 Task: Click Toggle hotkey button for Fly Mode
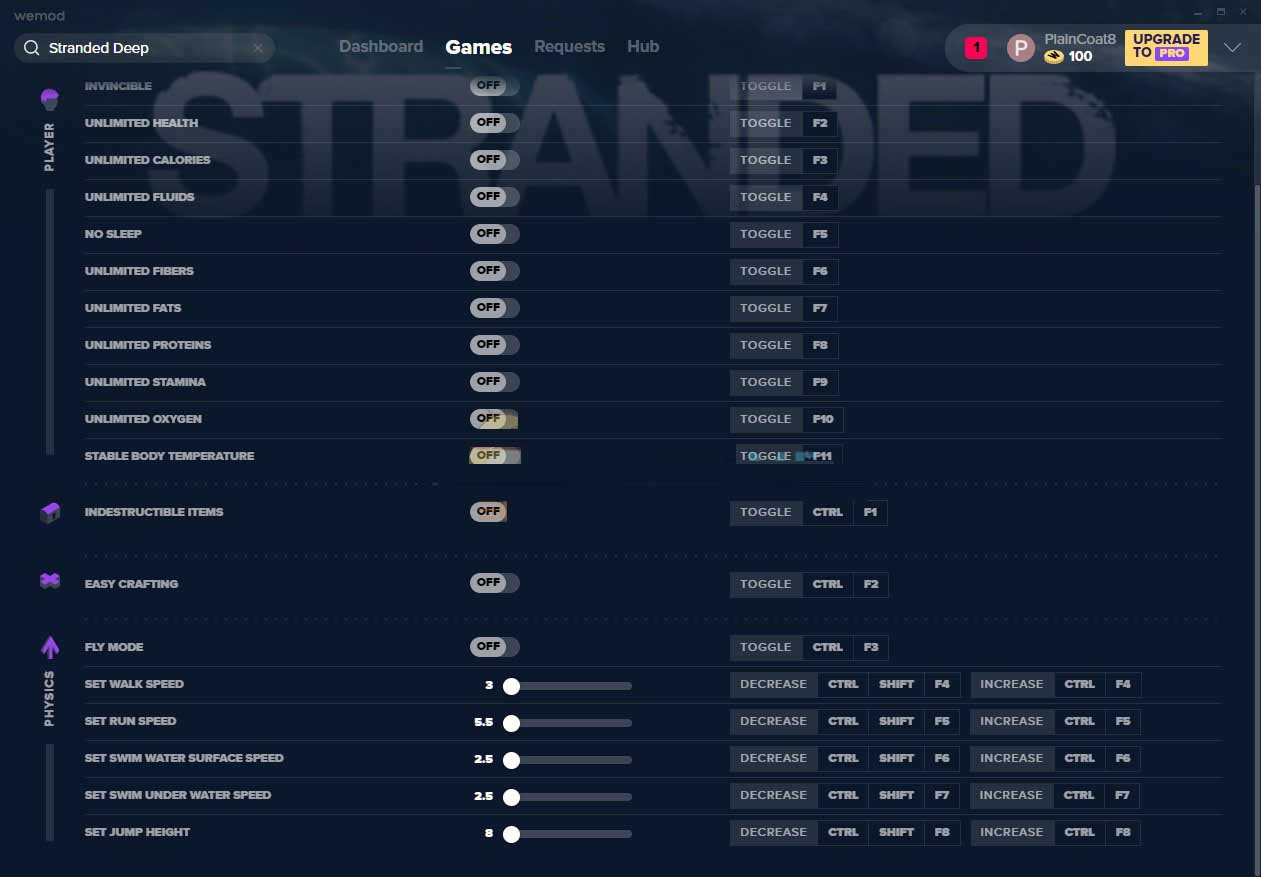[766, 647]
